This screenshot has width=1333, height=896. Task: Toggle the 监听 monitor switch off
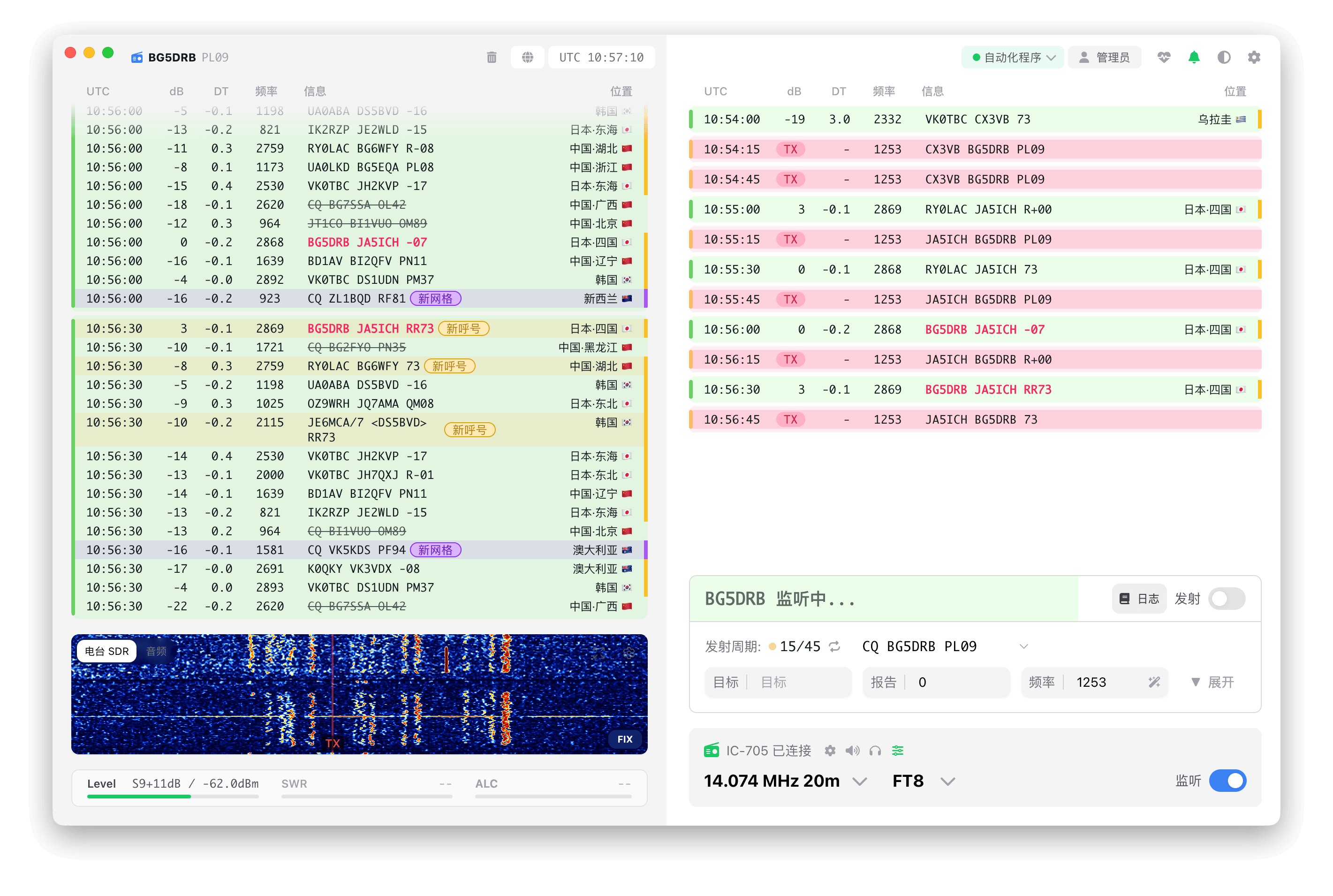tap(1227, 781)
